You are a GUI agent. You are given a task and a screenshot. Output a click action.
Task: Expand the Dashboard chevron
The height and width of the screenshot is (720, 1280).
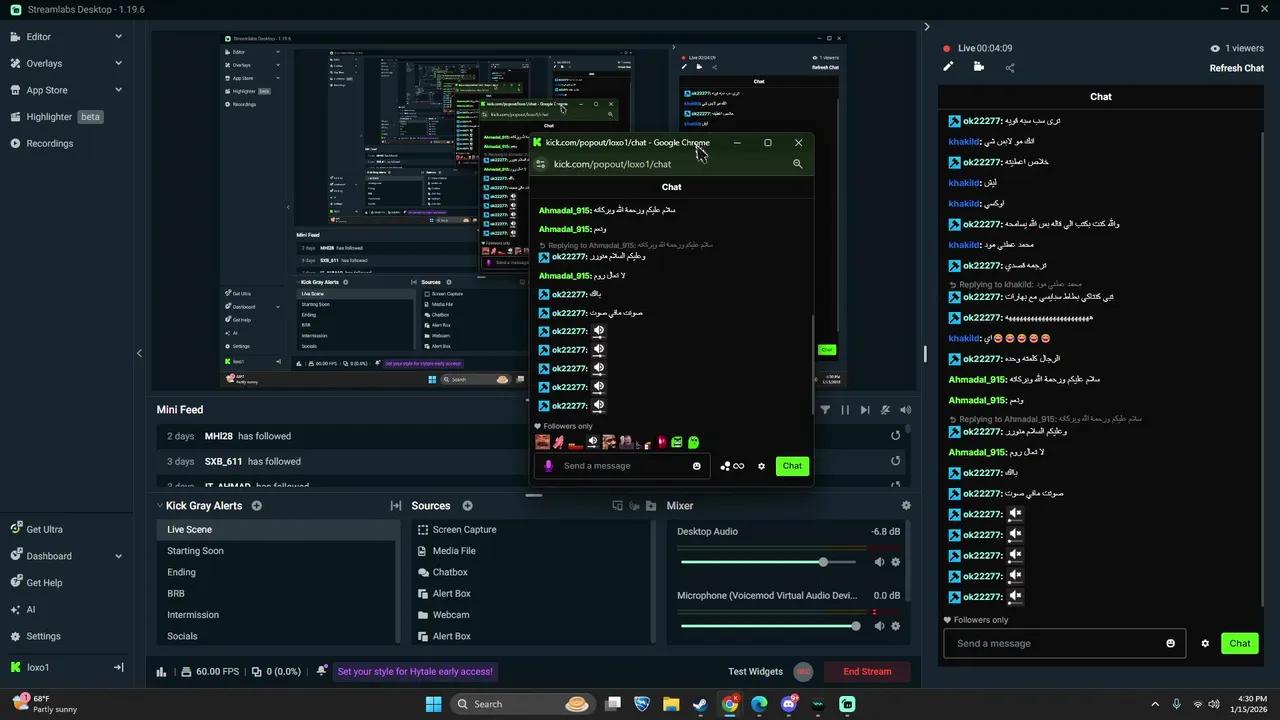coord(118,556)
